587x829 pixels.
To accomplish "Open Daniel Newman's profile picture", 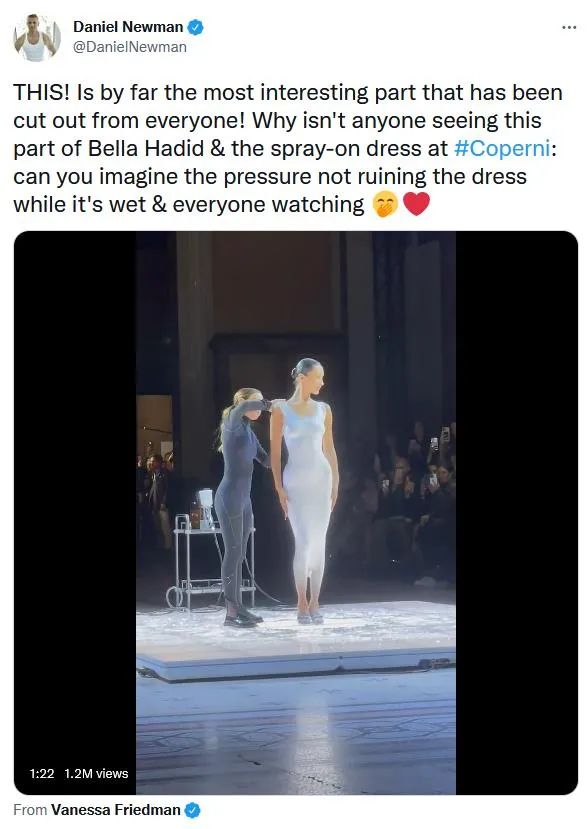I will 36,38.
